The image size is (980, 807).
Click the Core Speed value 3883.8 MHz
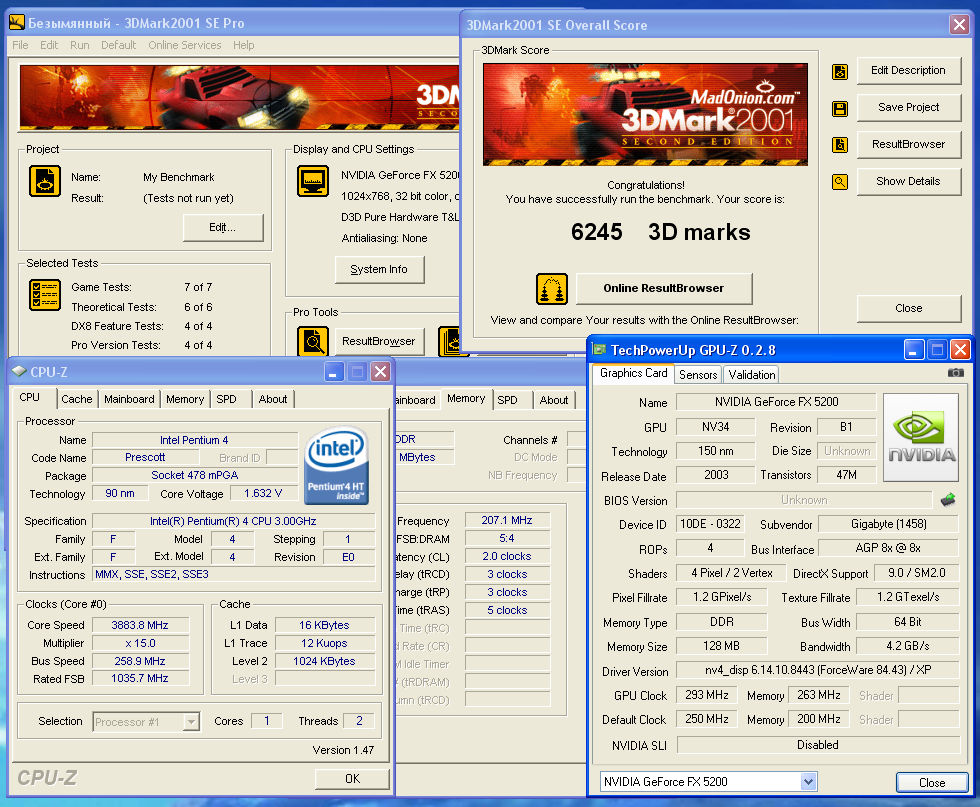point(140,625)
